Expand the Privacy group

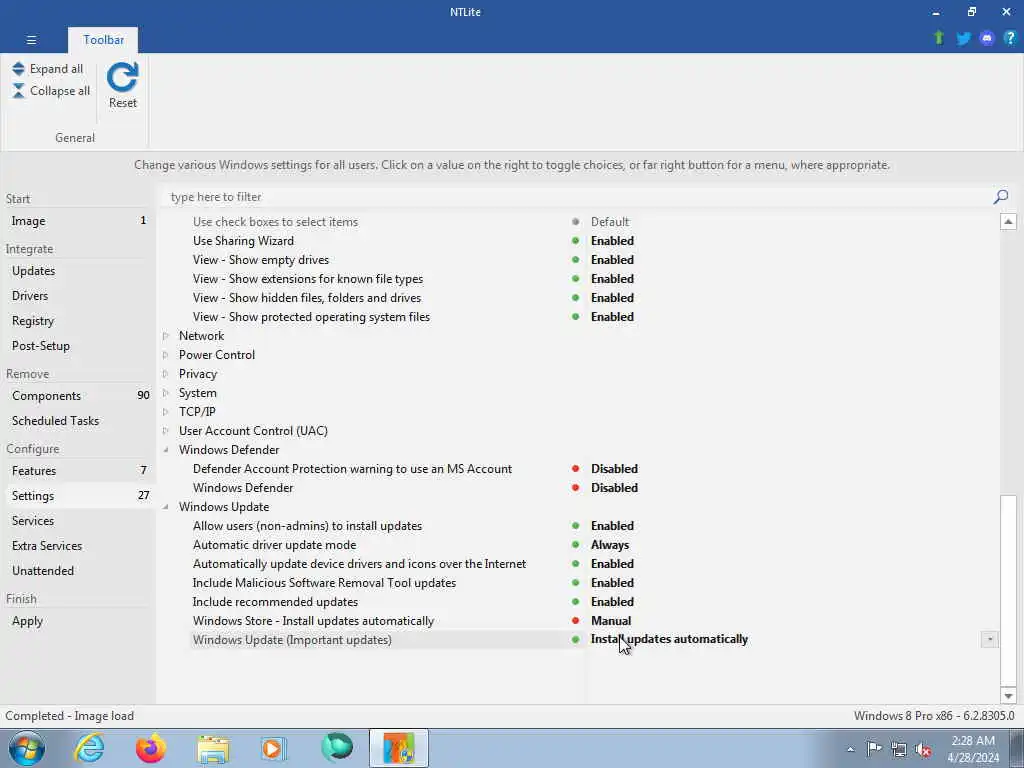166,374
